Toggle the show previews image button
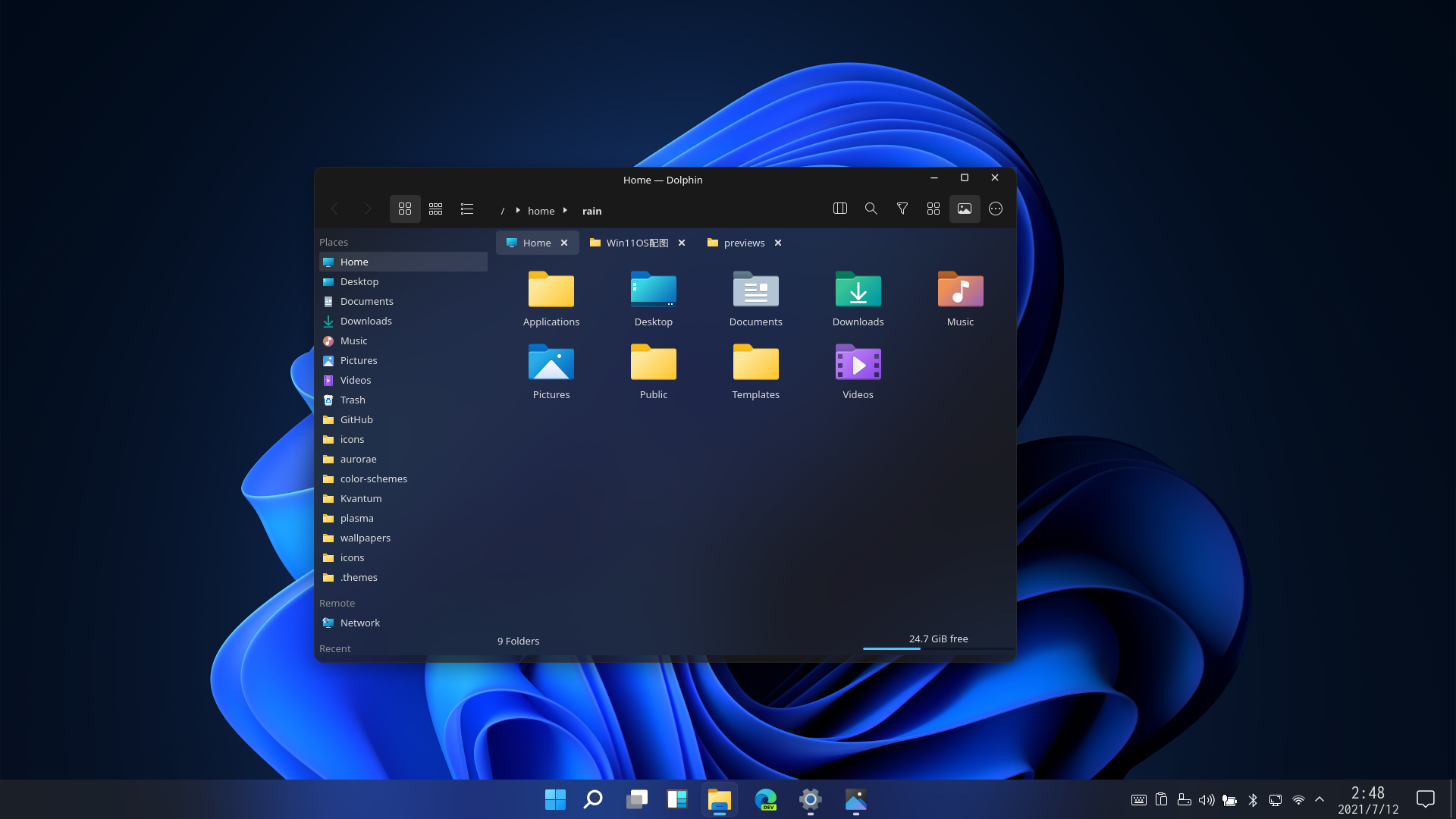Viewport: 1456px width, 819px height. point(965,209)
